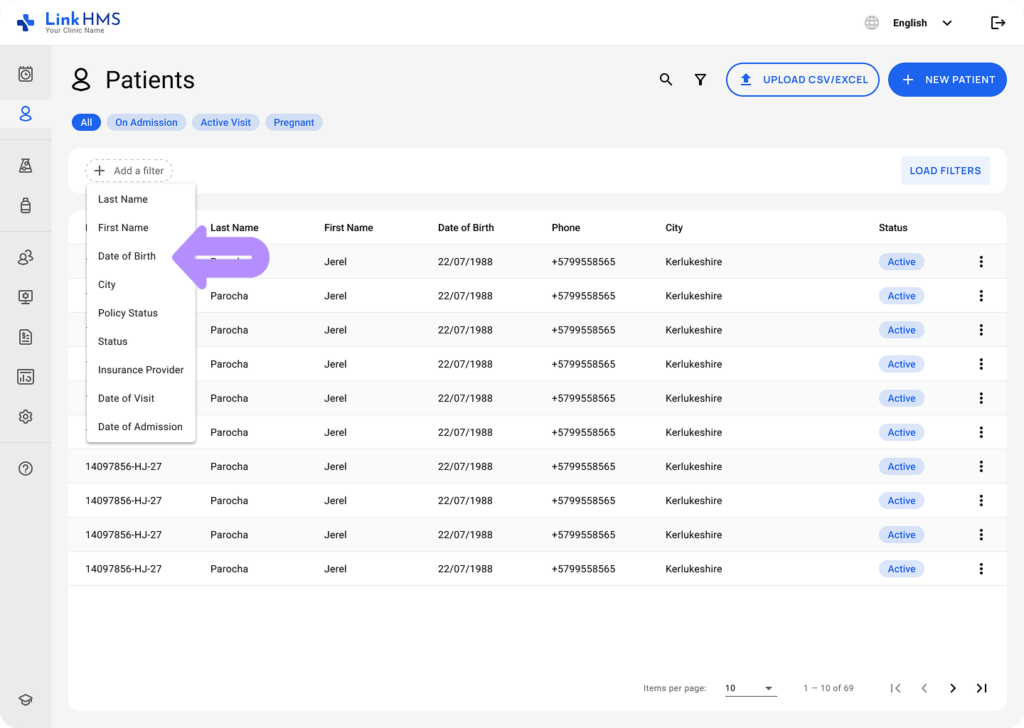Click the staff users icon in sidebar
1024x728 pixels.
[x=26, y=257]
